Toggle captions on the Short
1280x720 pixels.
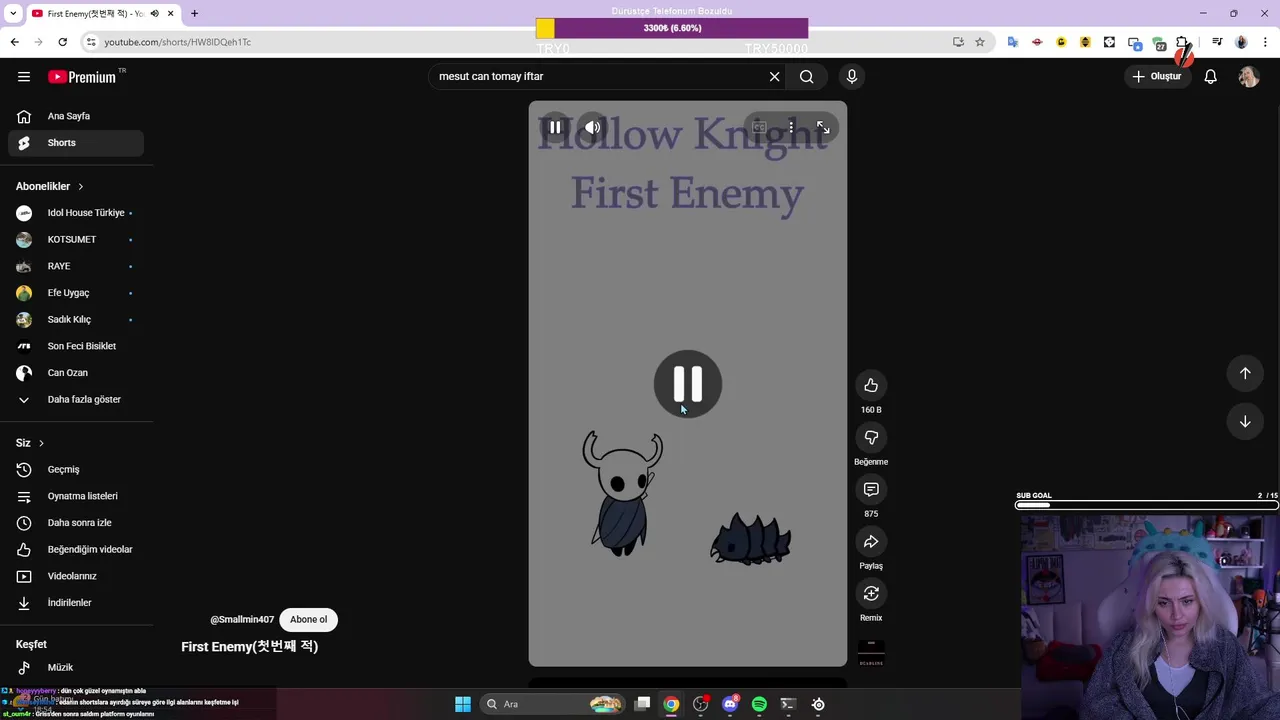click(x=759, y=127)
